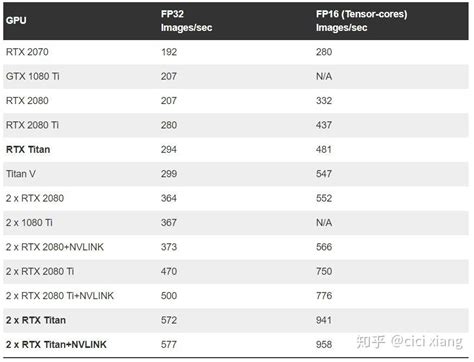The width and height of the screenshot is (474, 362).
Task: Select the GTX 1080 Ti row label
Action: coord(32,76)
